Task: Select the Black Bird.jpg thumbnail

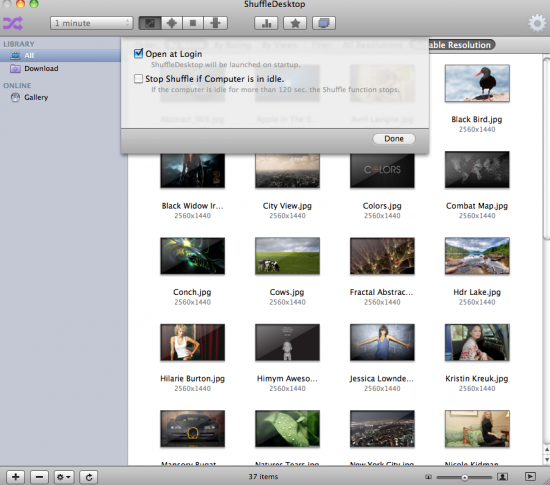Action: click(477, 83)
